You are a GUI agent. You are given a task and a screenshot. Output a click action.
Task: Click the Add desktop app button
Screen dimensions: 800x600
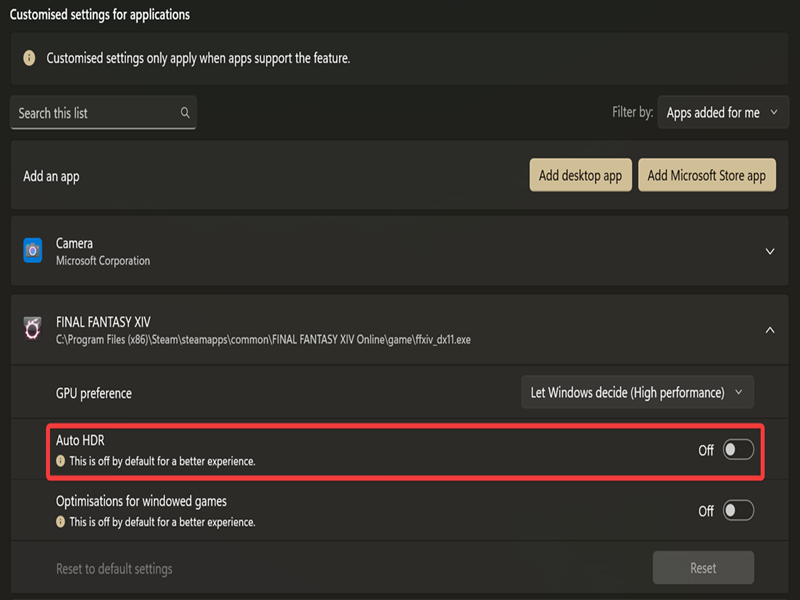click(x=580, y=176)
